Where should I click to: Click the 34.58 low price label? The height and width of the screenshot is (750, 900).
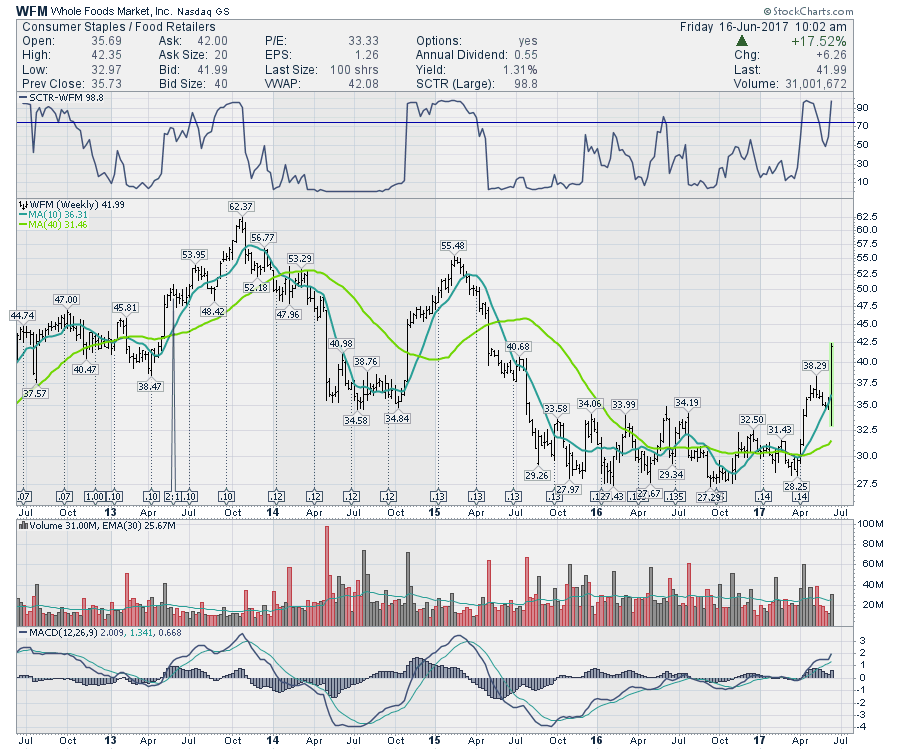[x=356, y=421]
